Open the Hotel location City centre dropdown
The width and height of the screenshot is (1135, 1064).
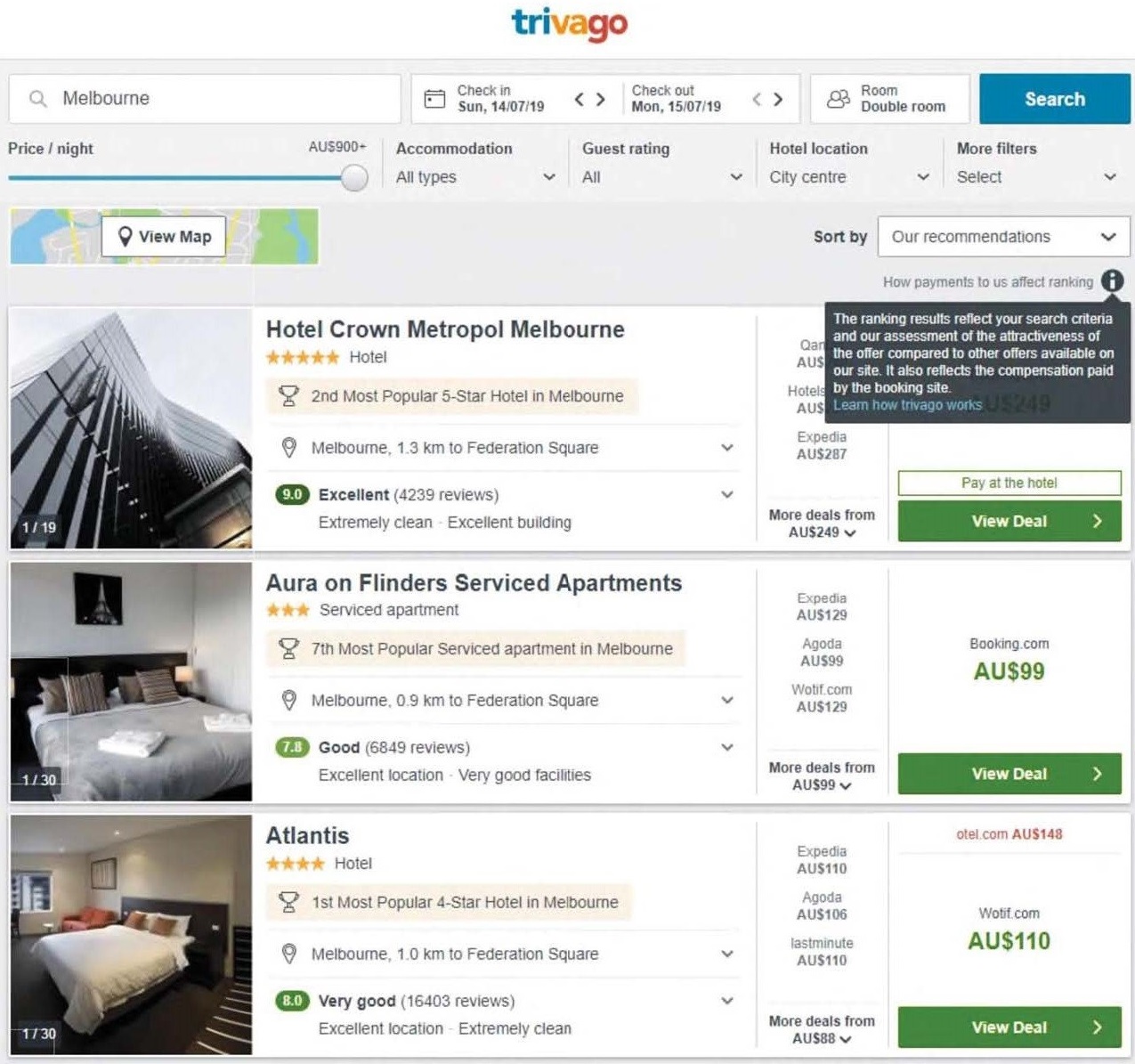tap(849, 177)
